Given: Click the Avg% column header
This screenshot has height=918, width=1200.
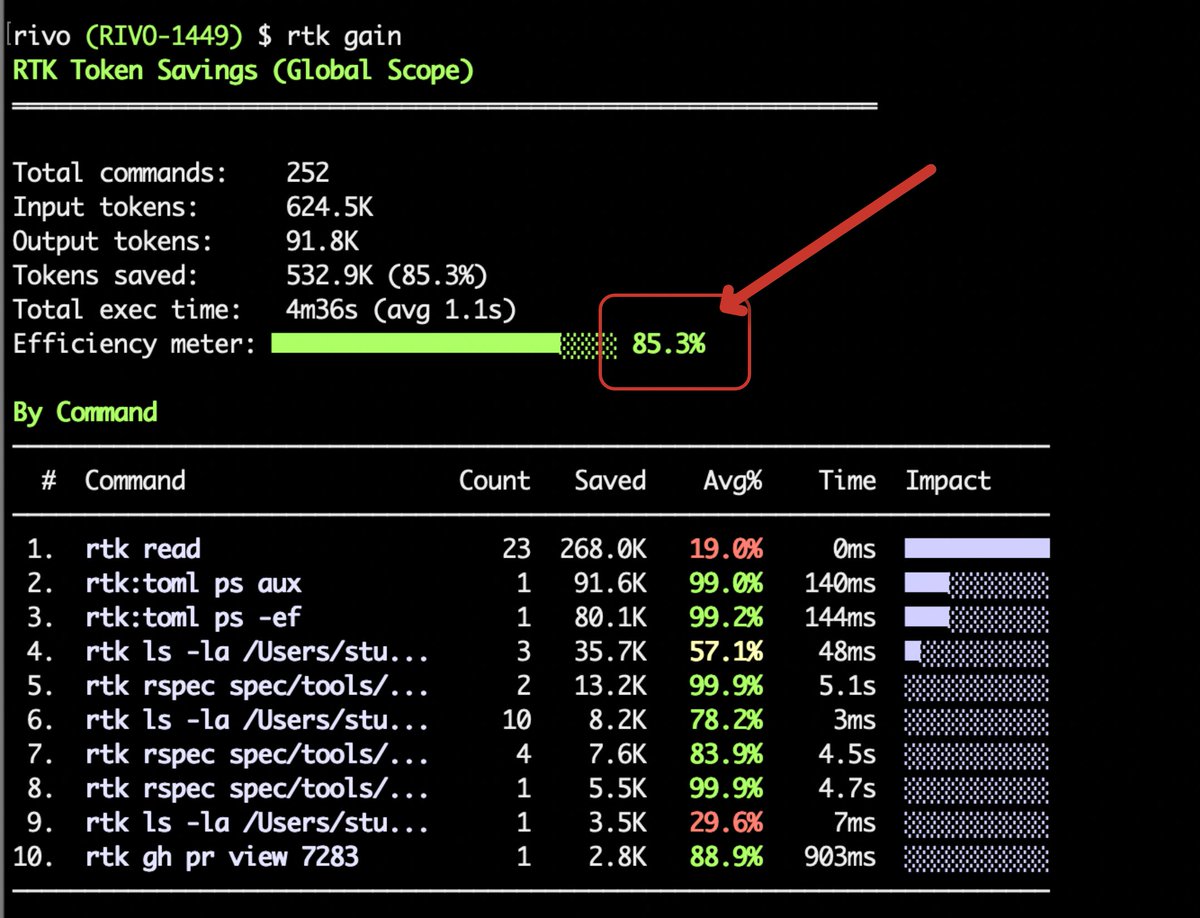Looking at the screenshot, I should 733,480.
